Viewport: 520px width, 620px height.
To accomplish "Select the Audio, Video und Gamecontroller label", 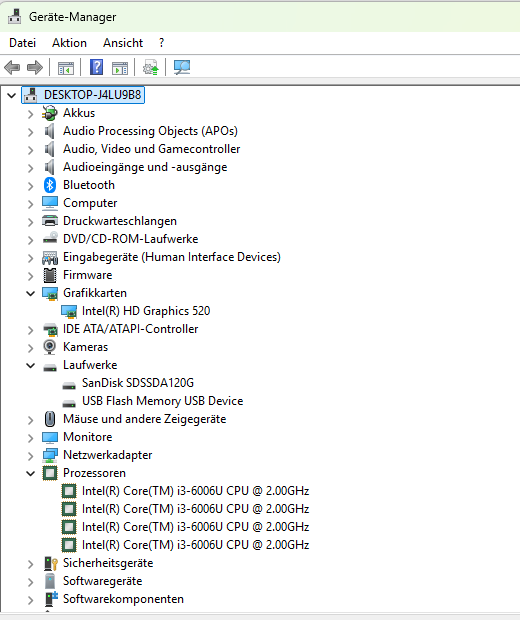I will 151,149.
